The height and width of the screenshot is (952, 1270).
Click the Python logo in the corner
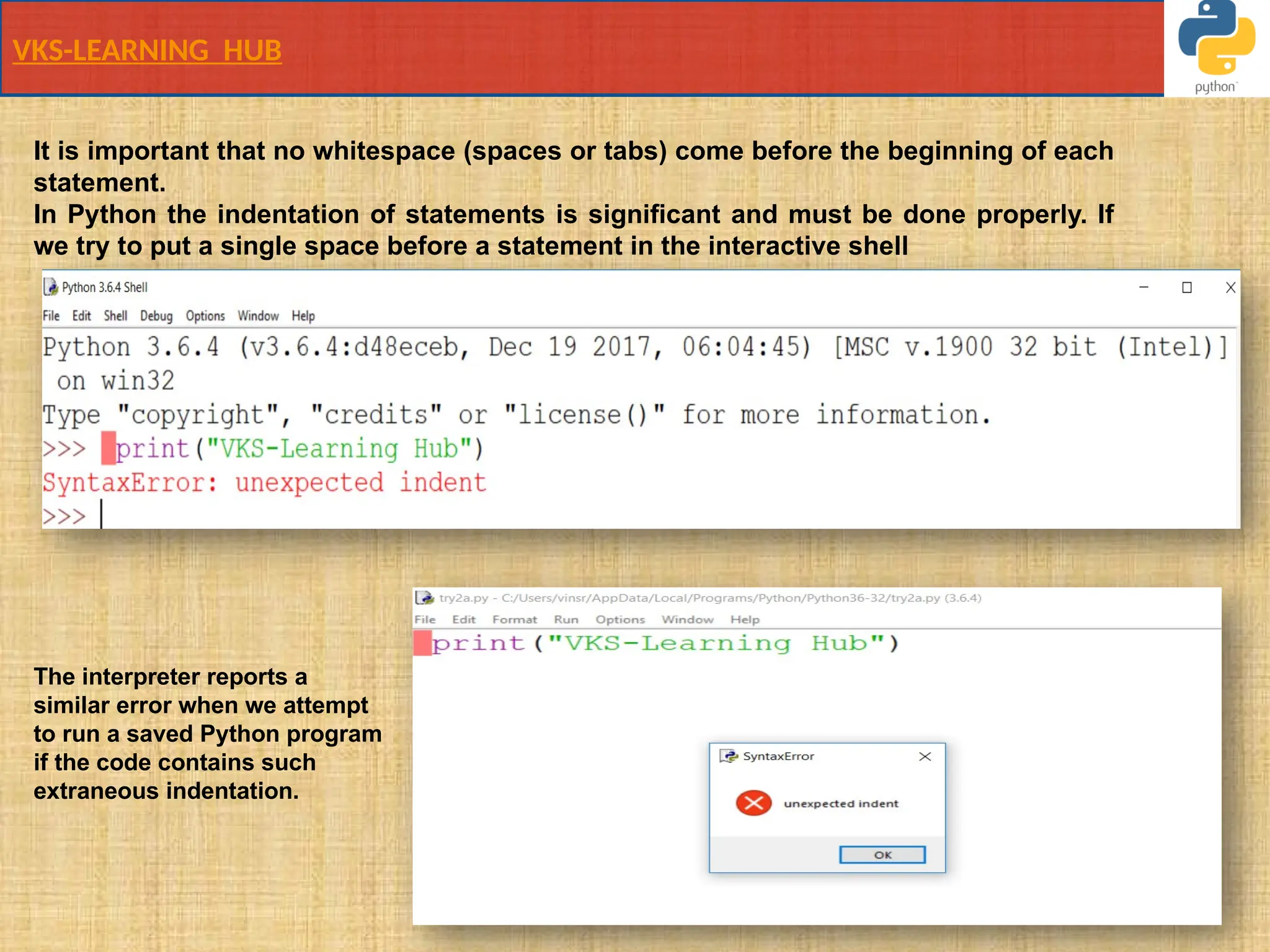[x=1217, y=47]
